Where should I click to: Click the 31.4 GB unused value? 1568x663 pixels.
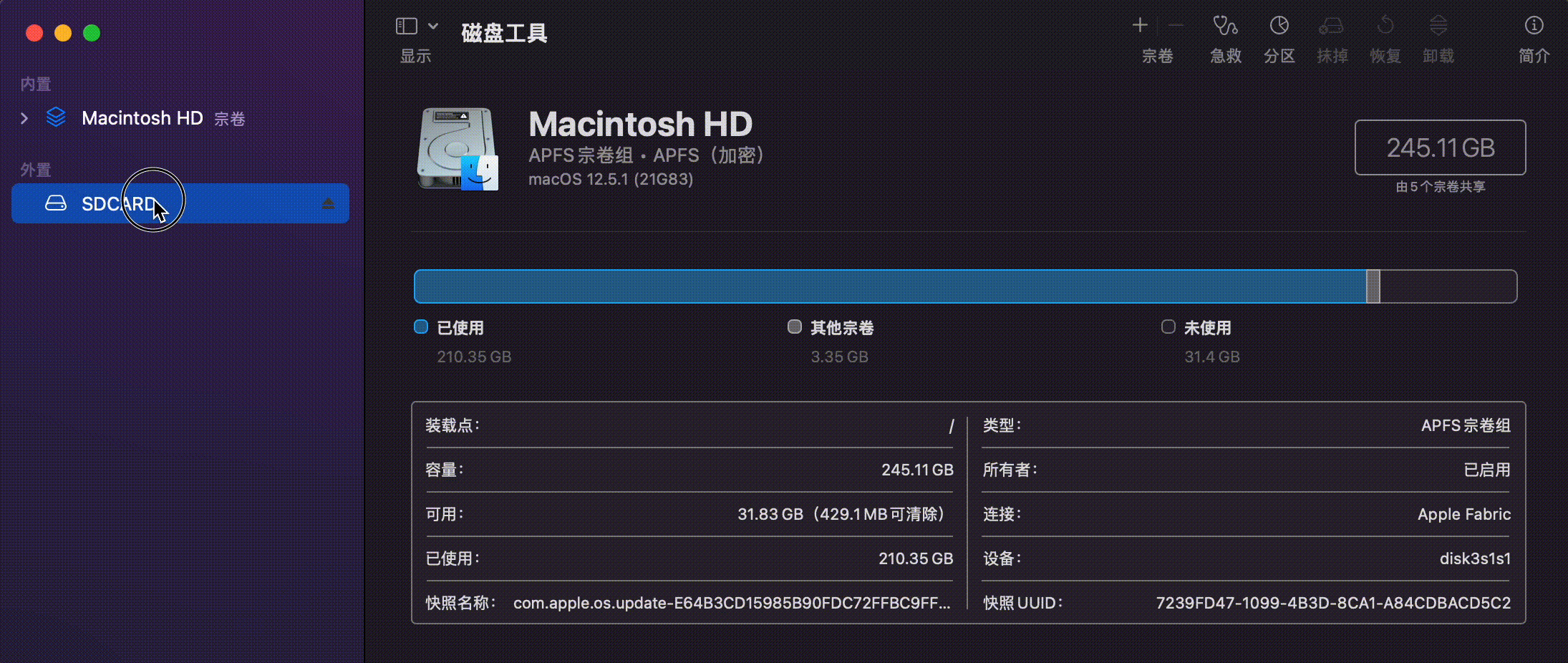(x=1212, y=357)
